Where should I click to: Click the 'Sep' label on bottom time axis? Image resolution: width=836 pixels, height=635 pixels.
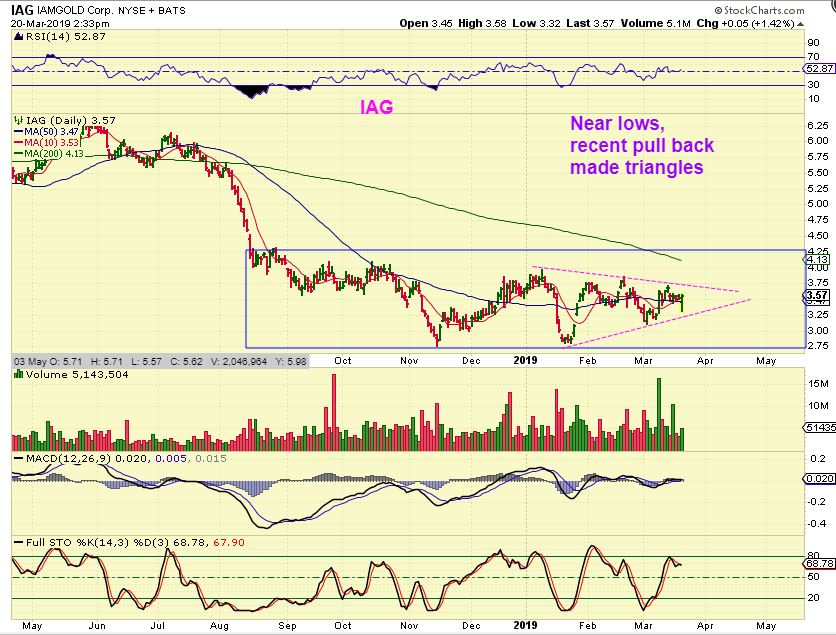[287, 625]
